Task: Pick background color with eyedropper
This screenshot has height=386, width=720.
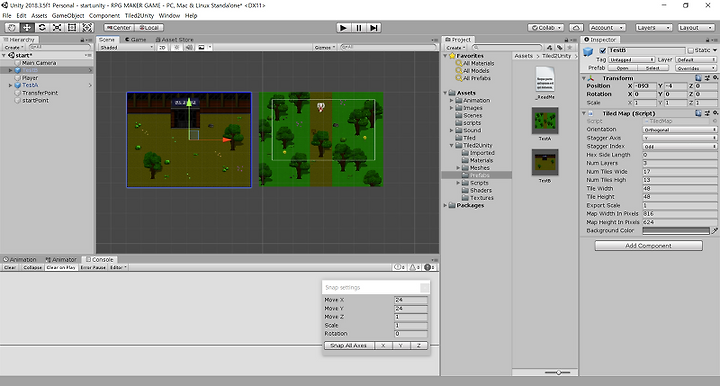Action: click(x=714, y=231)
